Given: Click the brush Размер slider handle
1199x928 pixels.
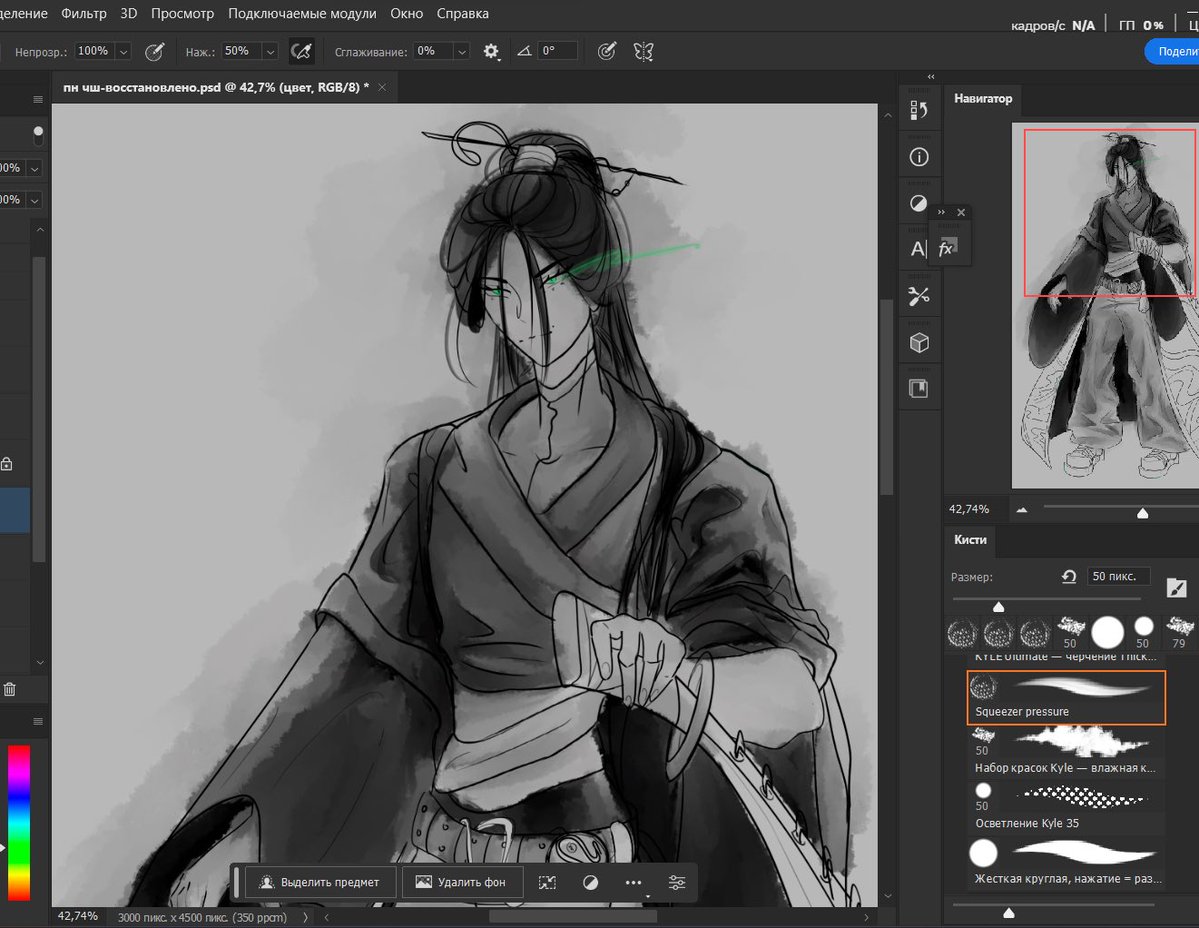Looking at the screenshot, I should point(999,607).
